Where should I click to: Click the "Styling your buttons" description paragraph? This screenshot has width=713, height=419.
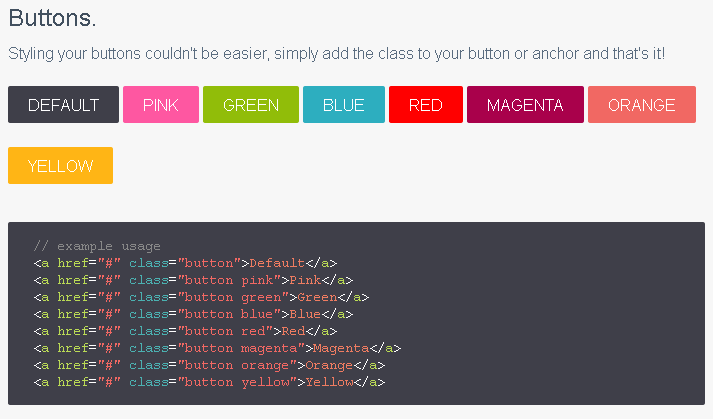point(336,54)
